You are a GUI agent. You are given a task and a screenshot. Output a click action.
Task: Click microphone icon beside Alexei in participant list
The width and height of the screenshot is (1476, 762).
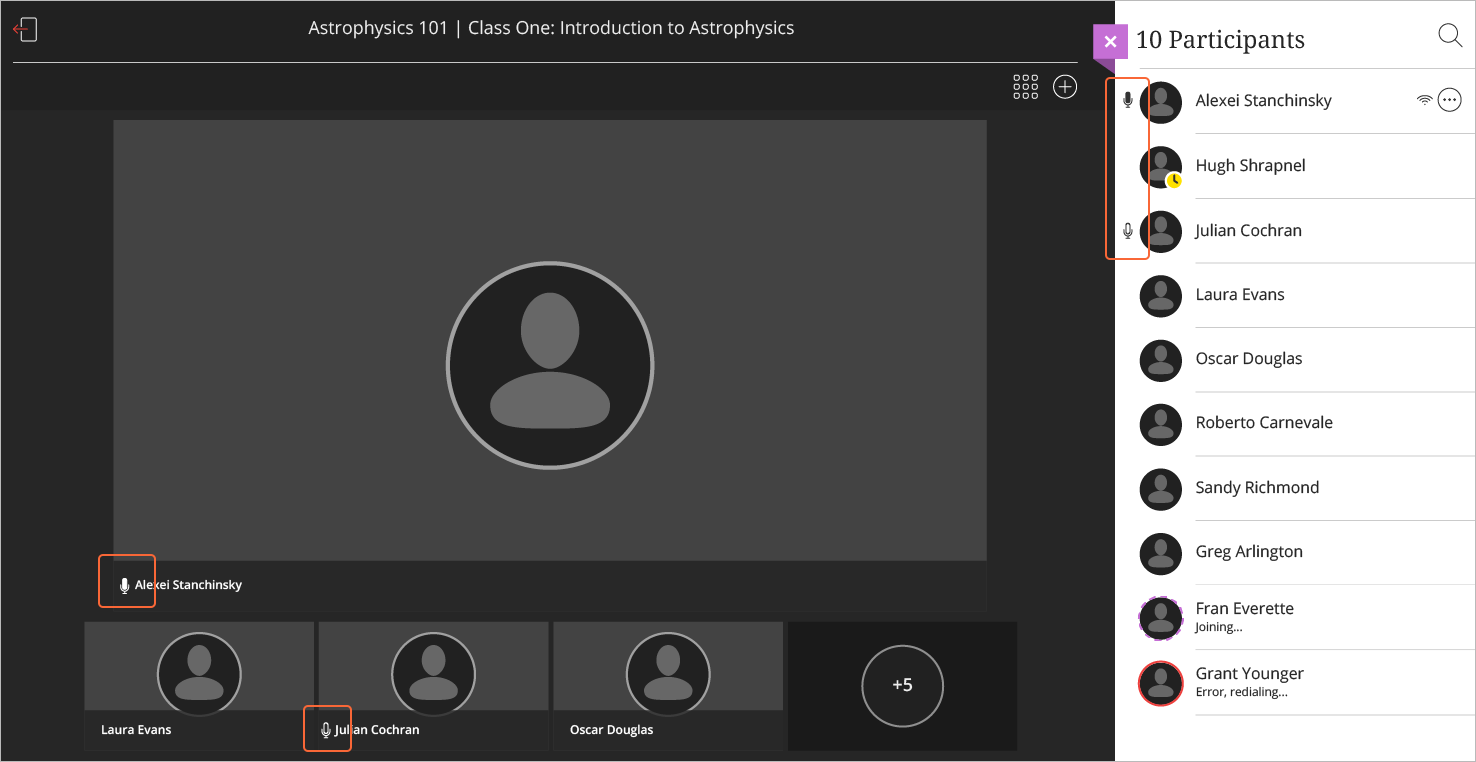[x=1128, y=100]
